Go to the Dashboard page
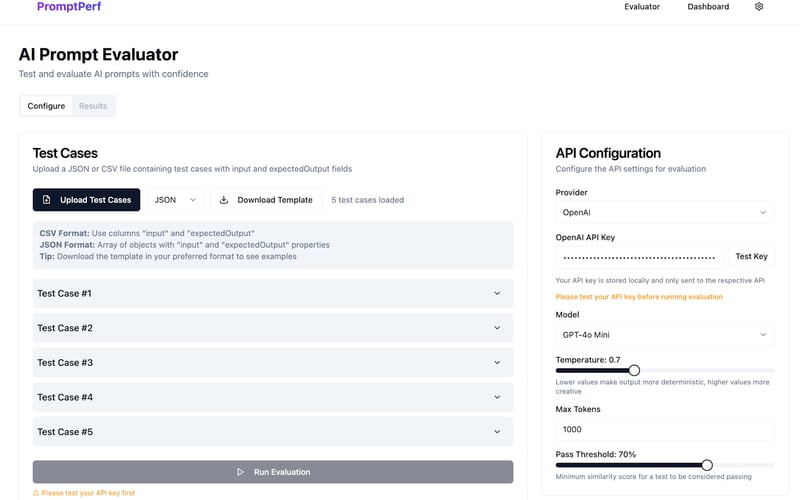The height and width of the screenshot is (500, 800). [x=708, y=7]
